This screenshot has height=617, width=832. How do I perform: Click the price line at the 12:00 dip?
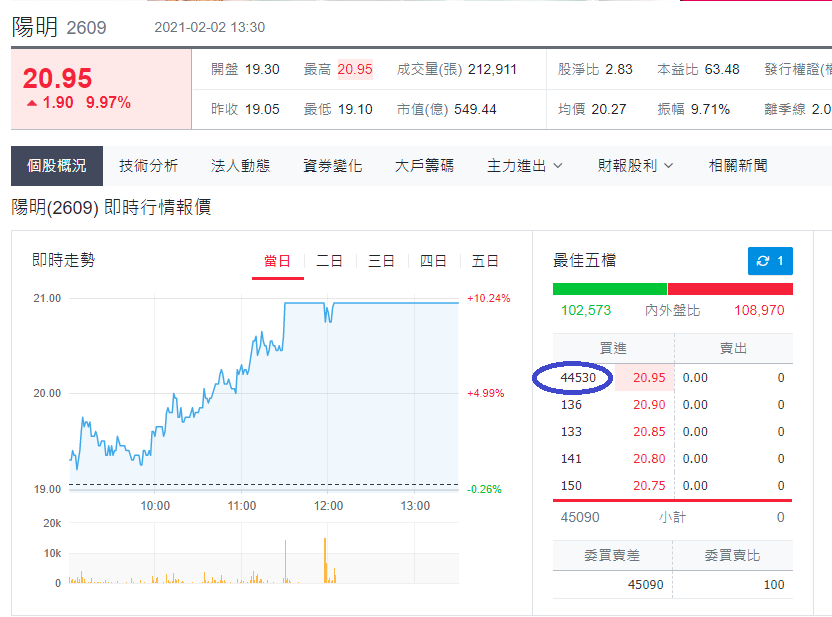tap(328, 315)
